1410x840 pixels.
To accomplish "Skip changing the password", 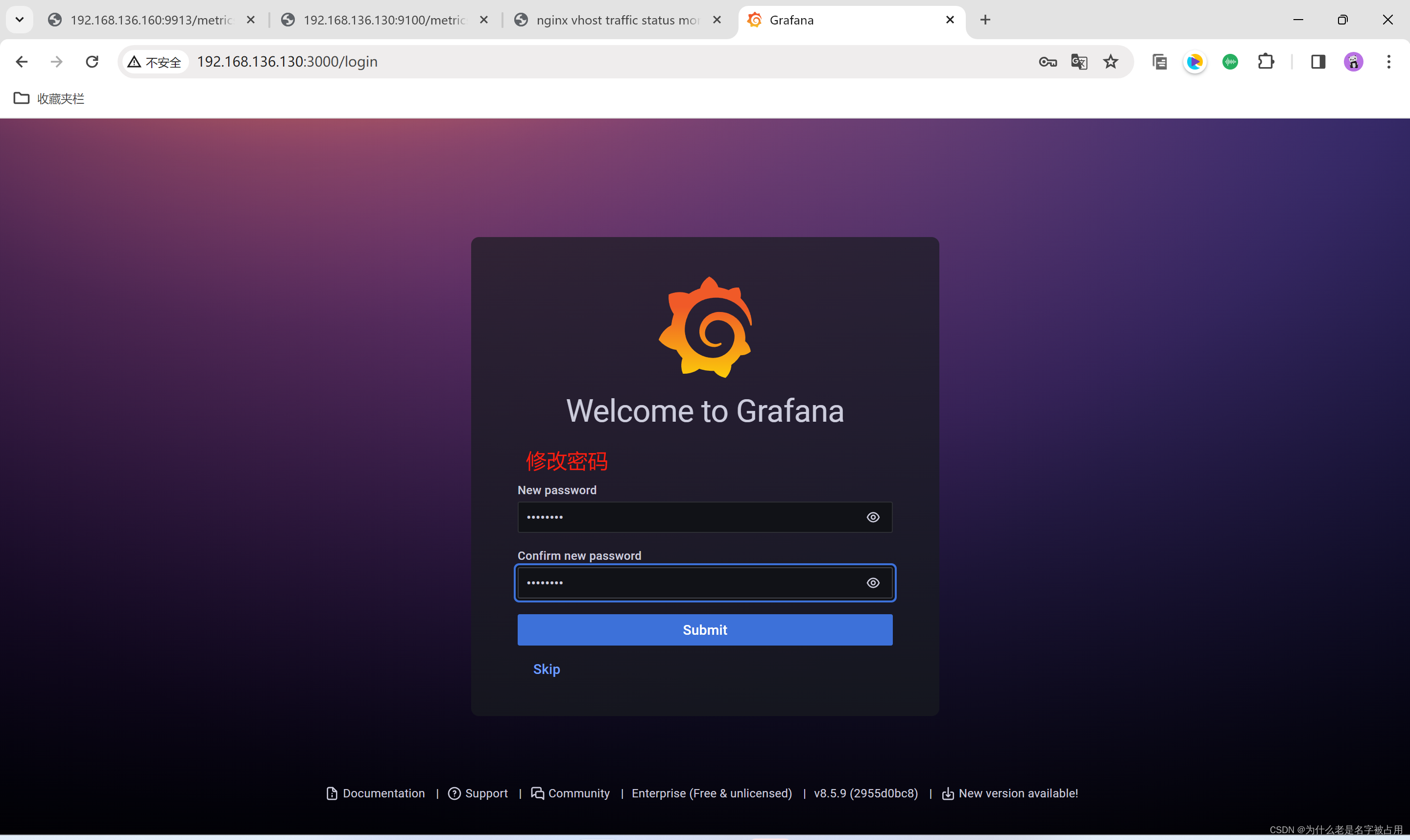I will pyautogui.click(x=547, y=669).
